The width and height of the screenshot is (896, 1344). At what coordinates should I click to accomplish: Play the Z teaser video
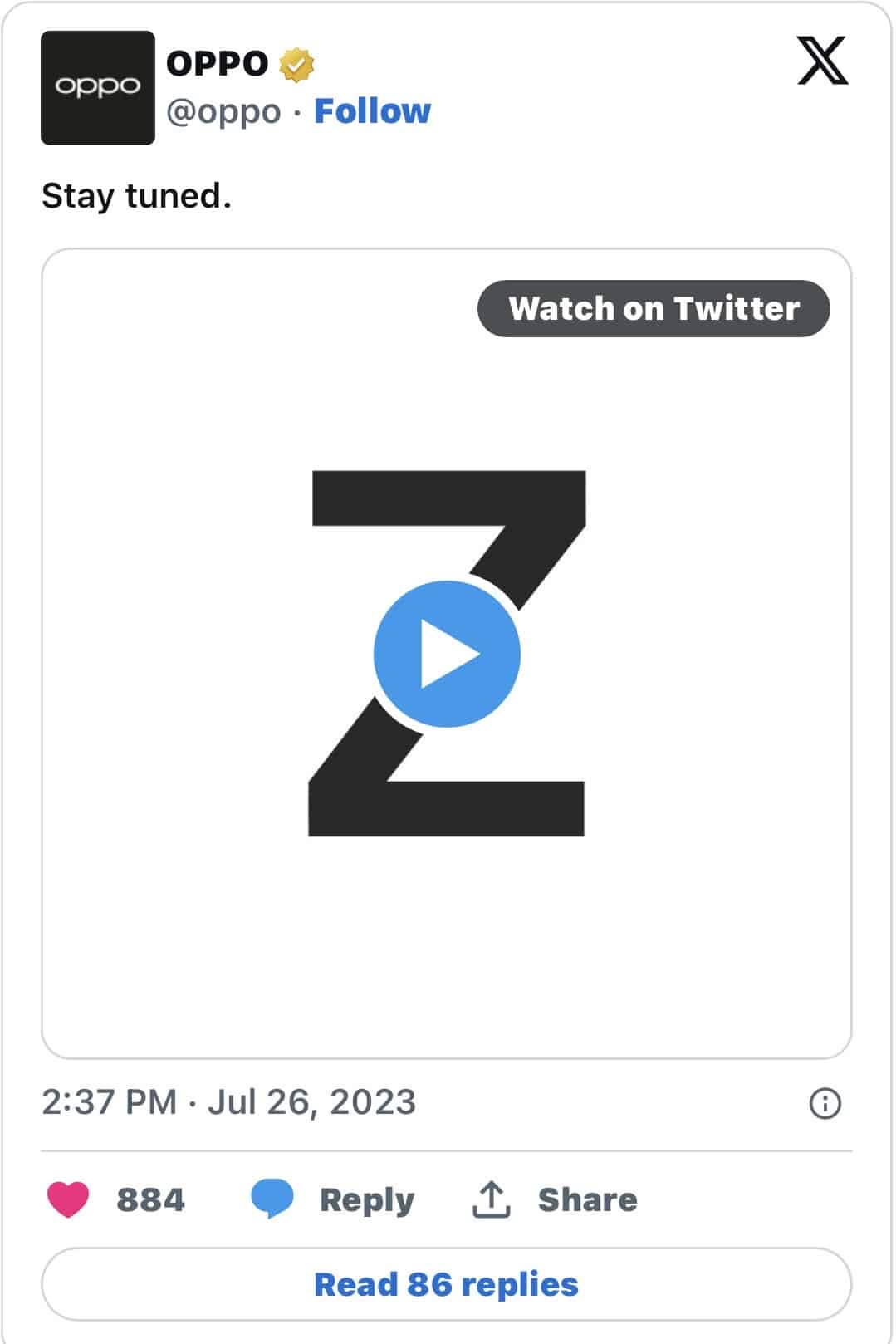447,654
